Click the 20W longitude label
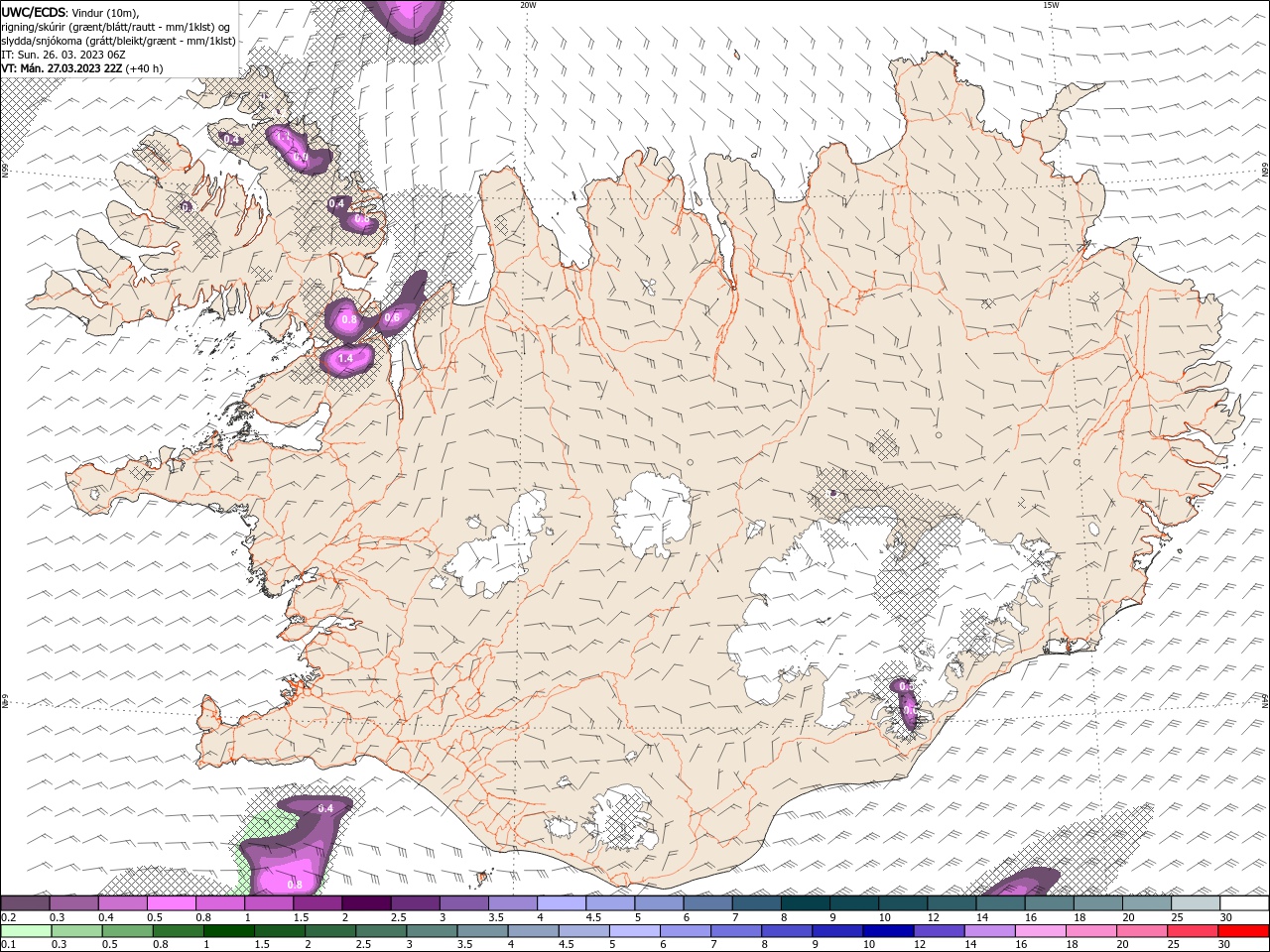1270x952 pixels. click(x=528, y=4)
